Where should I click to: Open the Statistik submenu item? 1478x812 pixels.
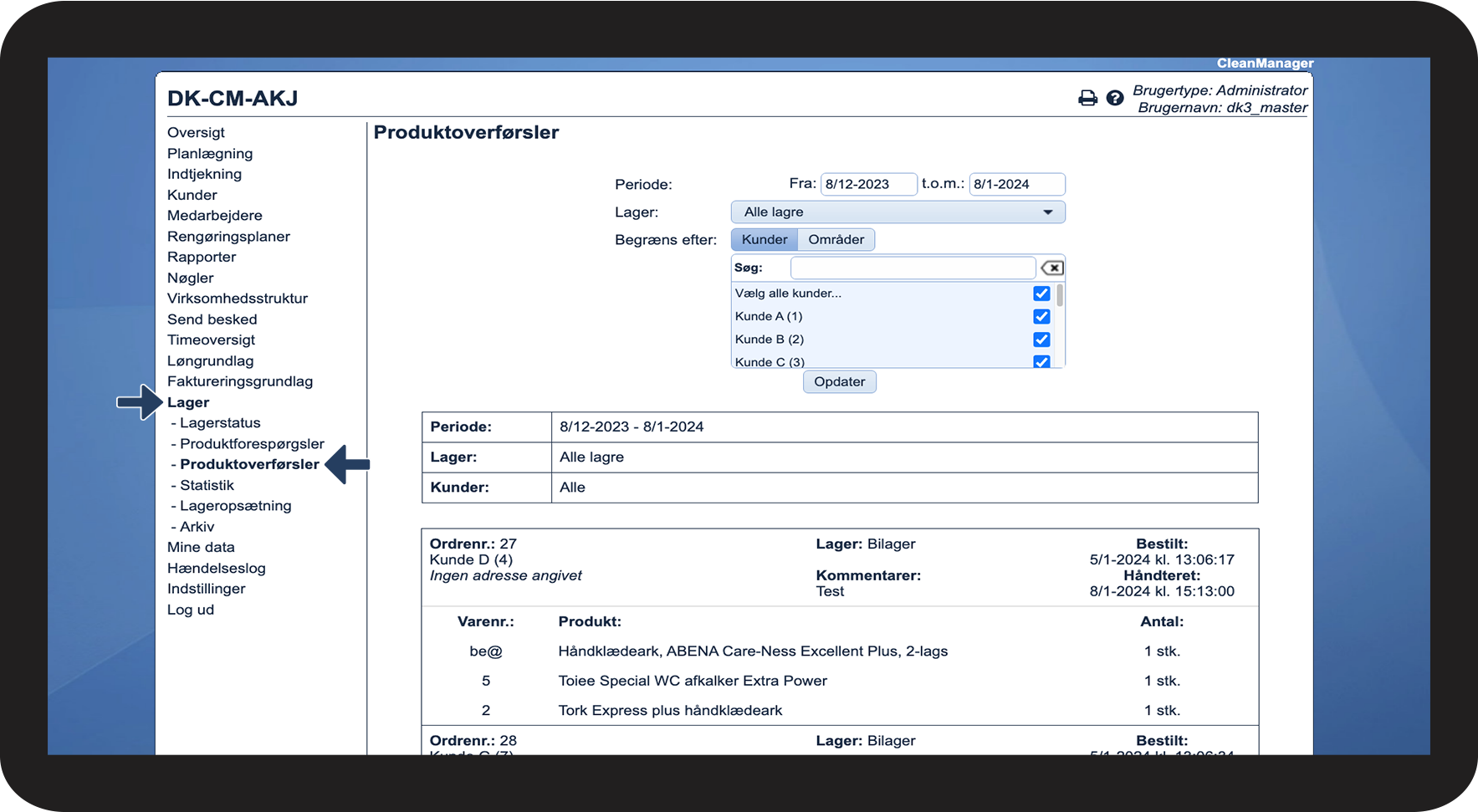pos(207,485)
